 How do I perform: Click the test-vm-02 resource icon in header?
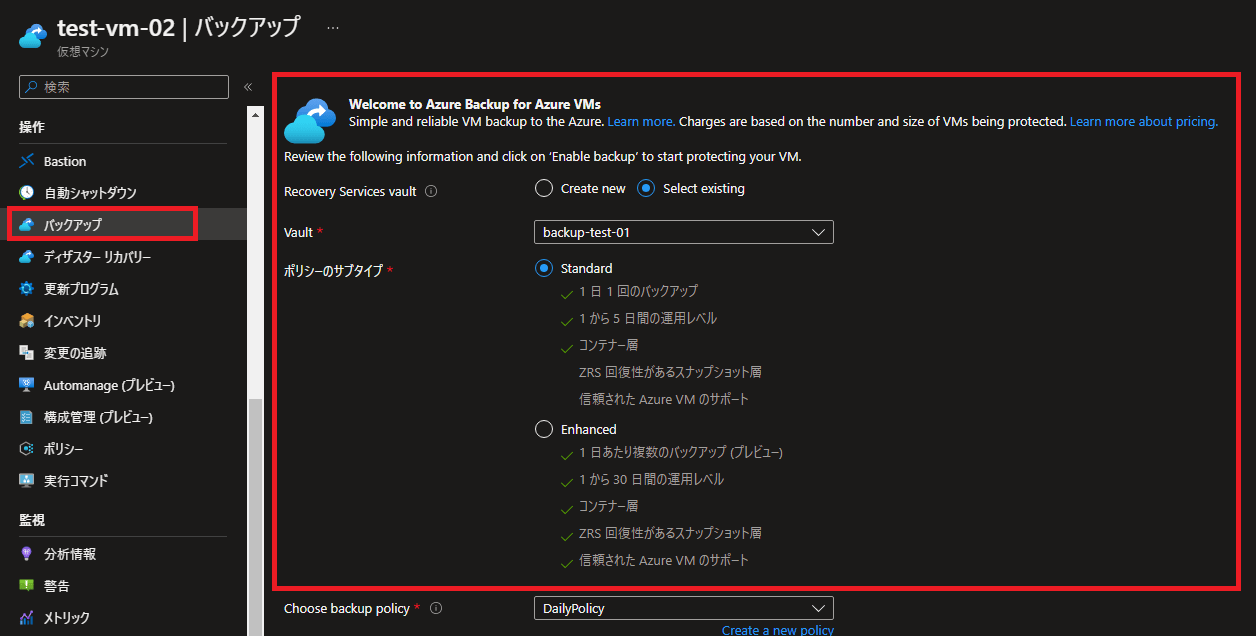[x=33, y=37]
